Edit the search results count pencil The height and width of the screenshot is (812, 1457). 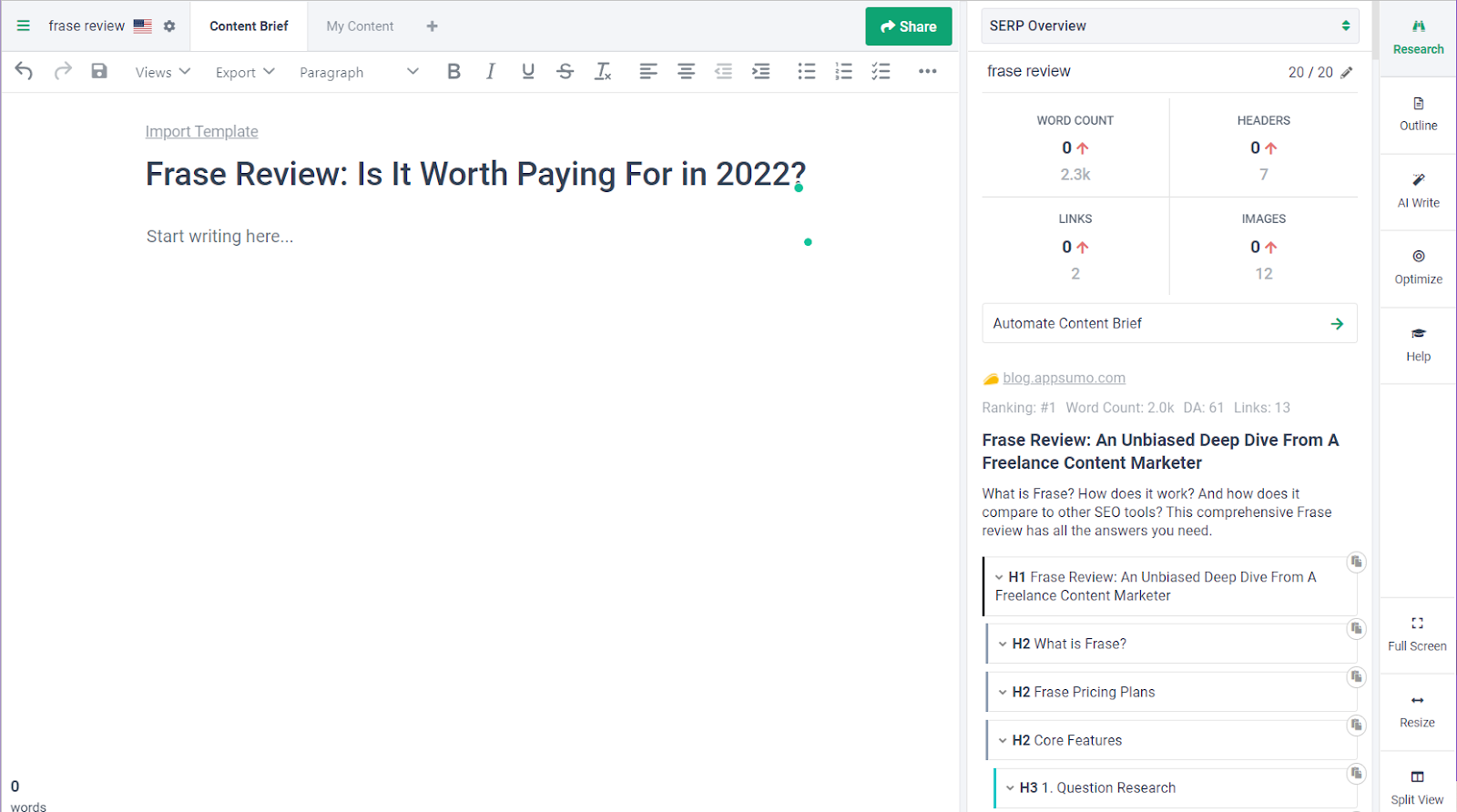1347,72
